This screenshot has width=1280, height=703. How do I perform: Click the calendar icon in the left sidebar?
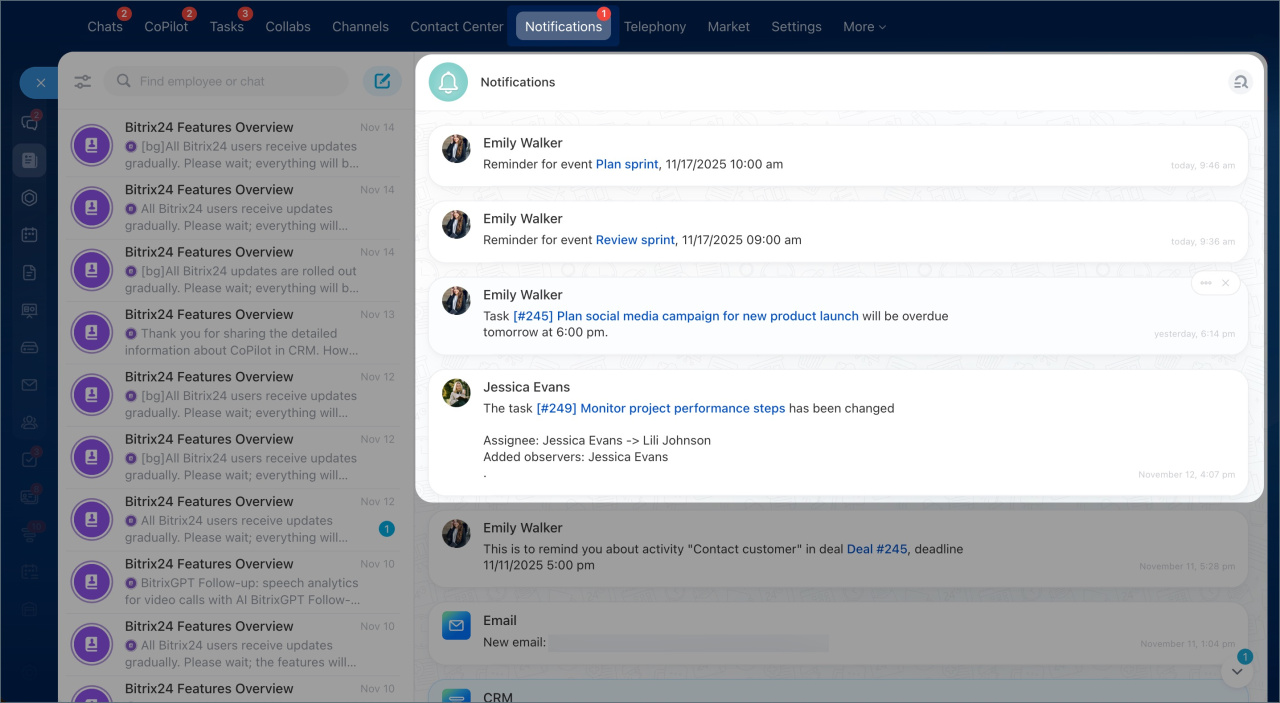[29, 235]
